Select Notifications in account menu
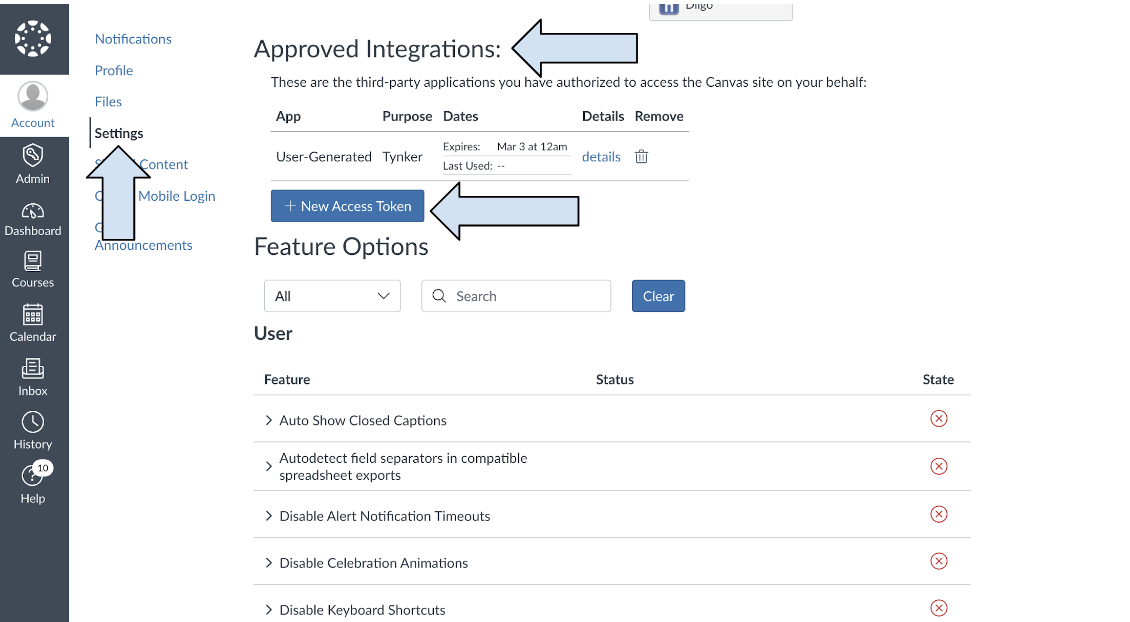Image resolution: width=1130 pixels, height=622 pixels. coord(133,39)
